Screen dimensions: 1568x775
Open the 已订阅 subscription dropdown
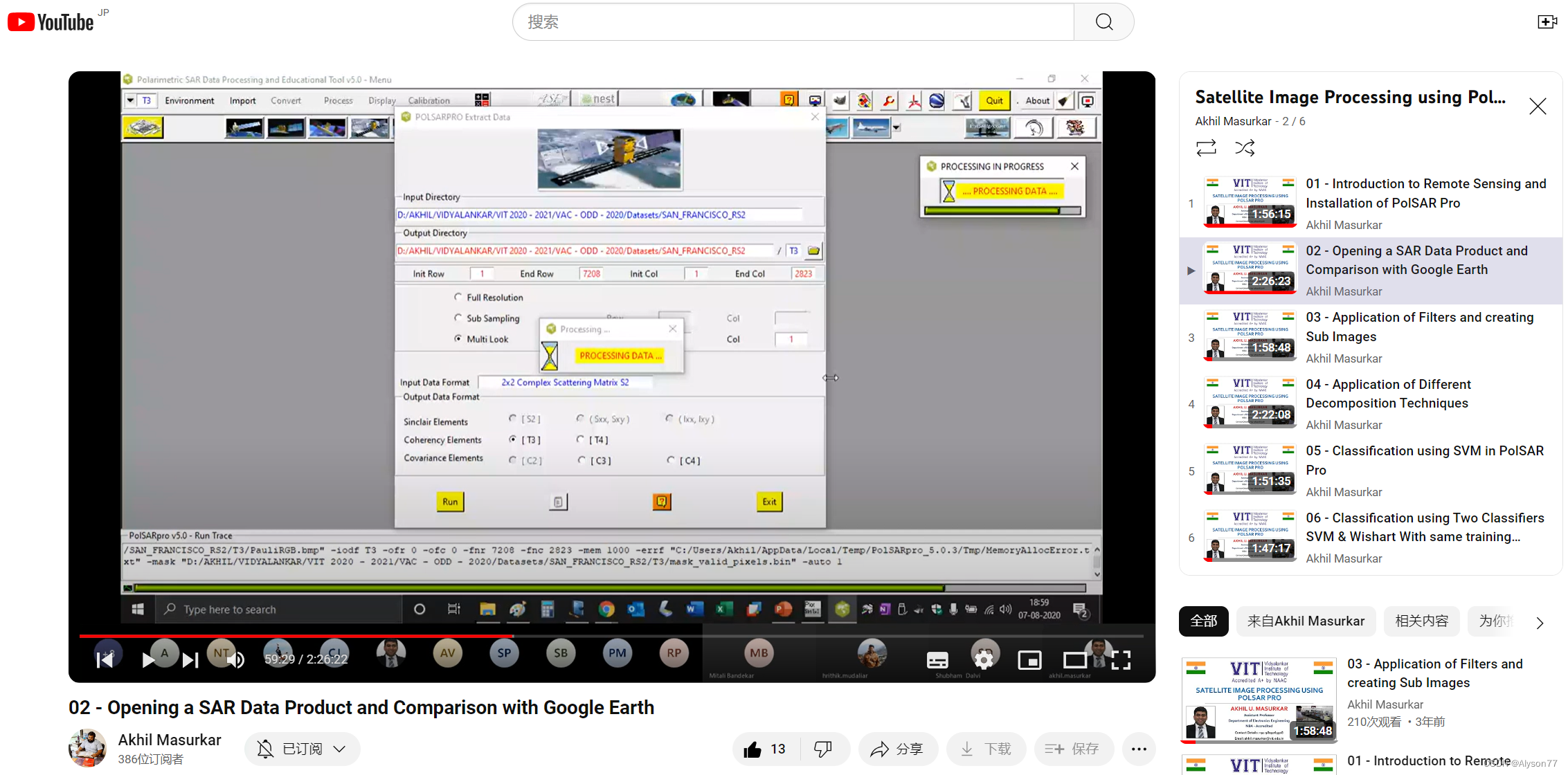pyautogui.click(x=302, y=749)
